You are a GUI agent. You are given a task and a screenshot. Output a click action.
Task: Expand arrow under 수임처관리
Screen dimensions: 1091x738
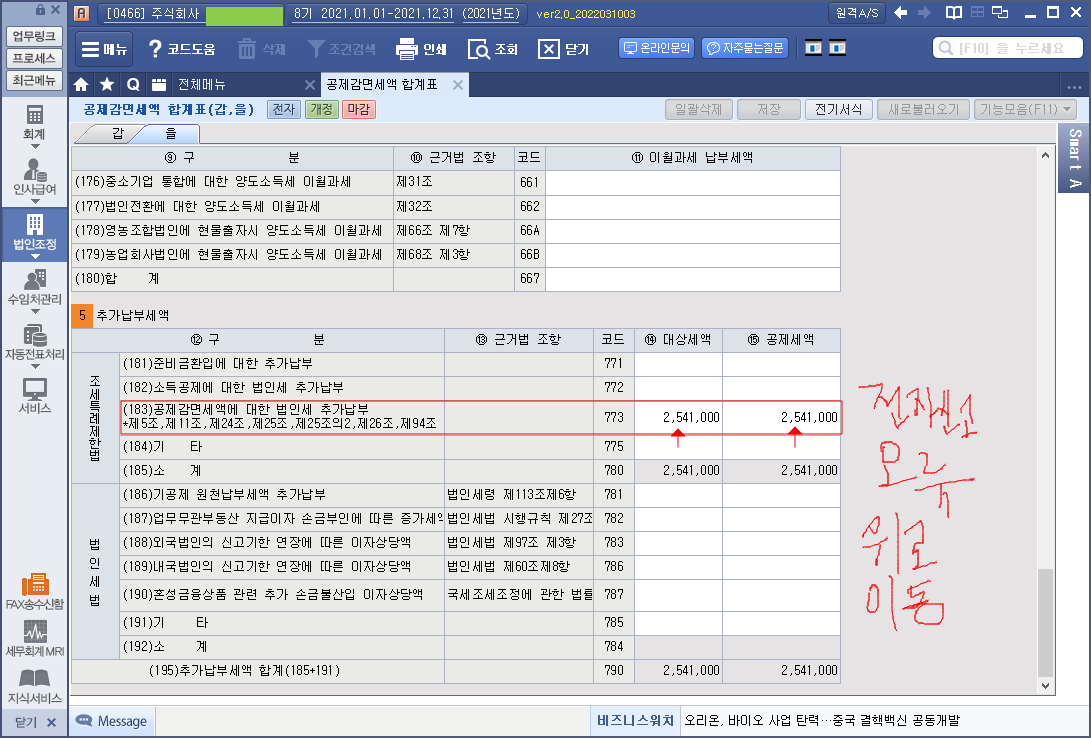34,312
